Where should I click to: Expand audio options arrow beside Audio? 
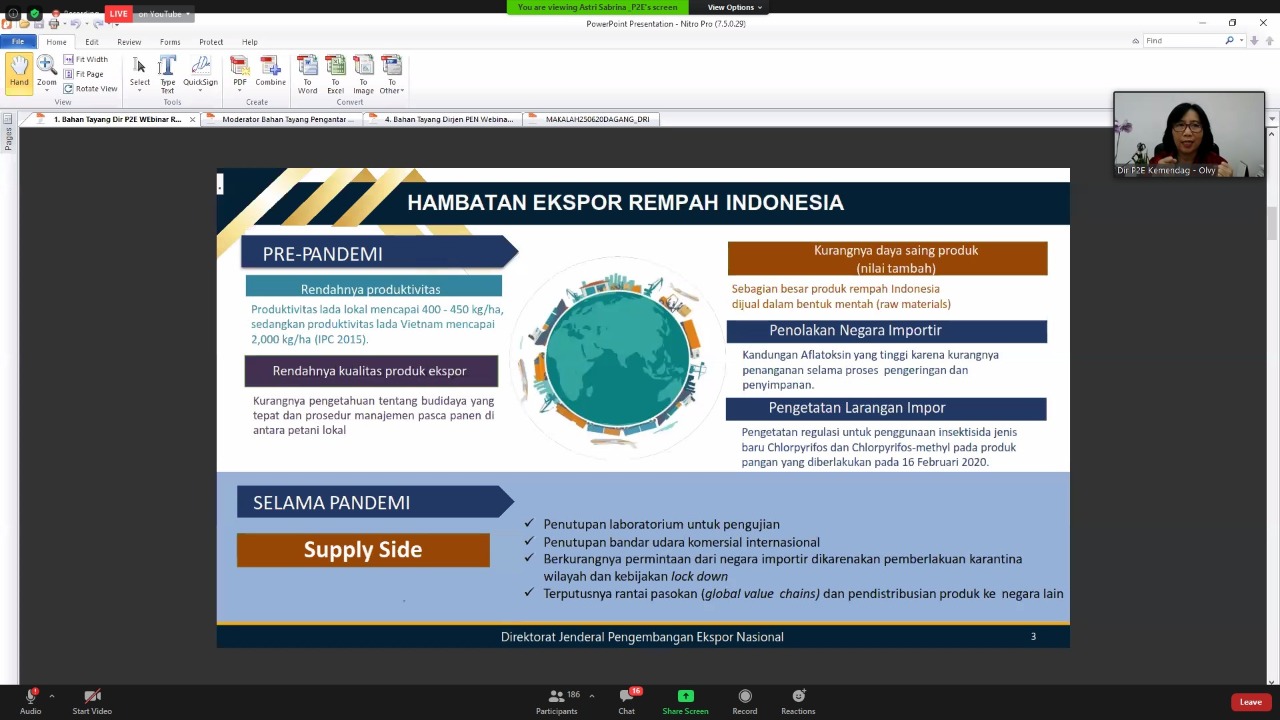pos(51,696)
